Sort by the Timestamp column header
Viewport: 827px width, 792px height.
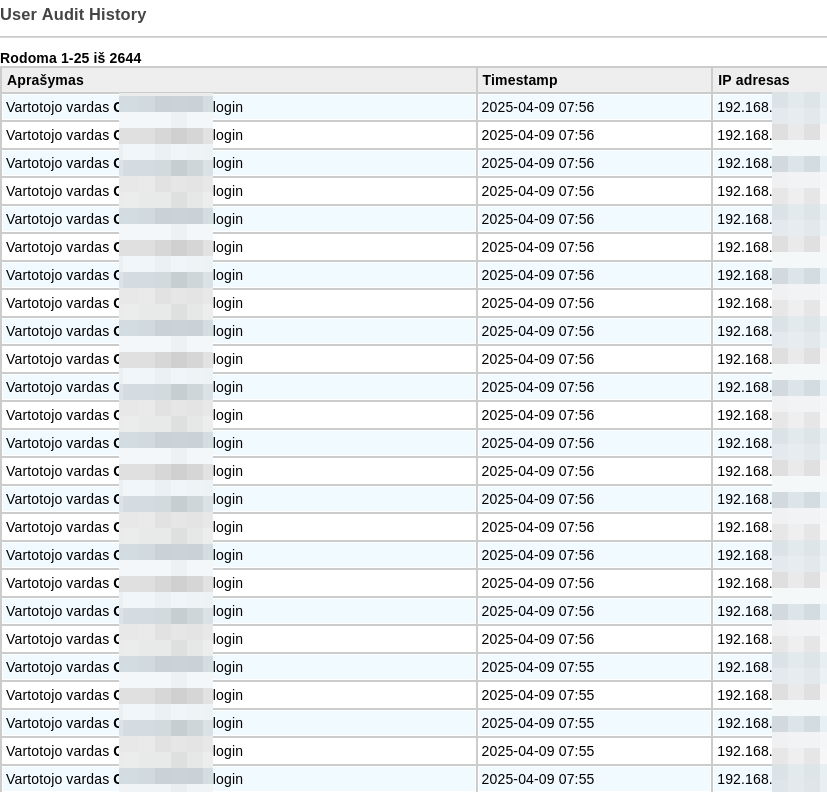click(519, 80)
